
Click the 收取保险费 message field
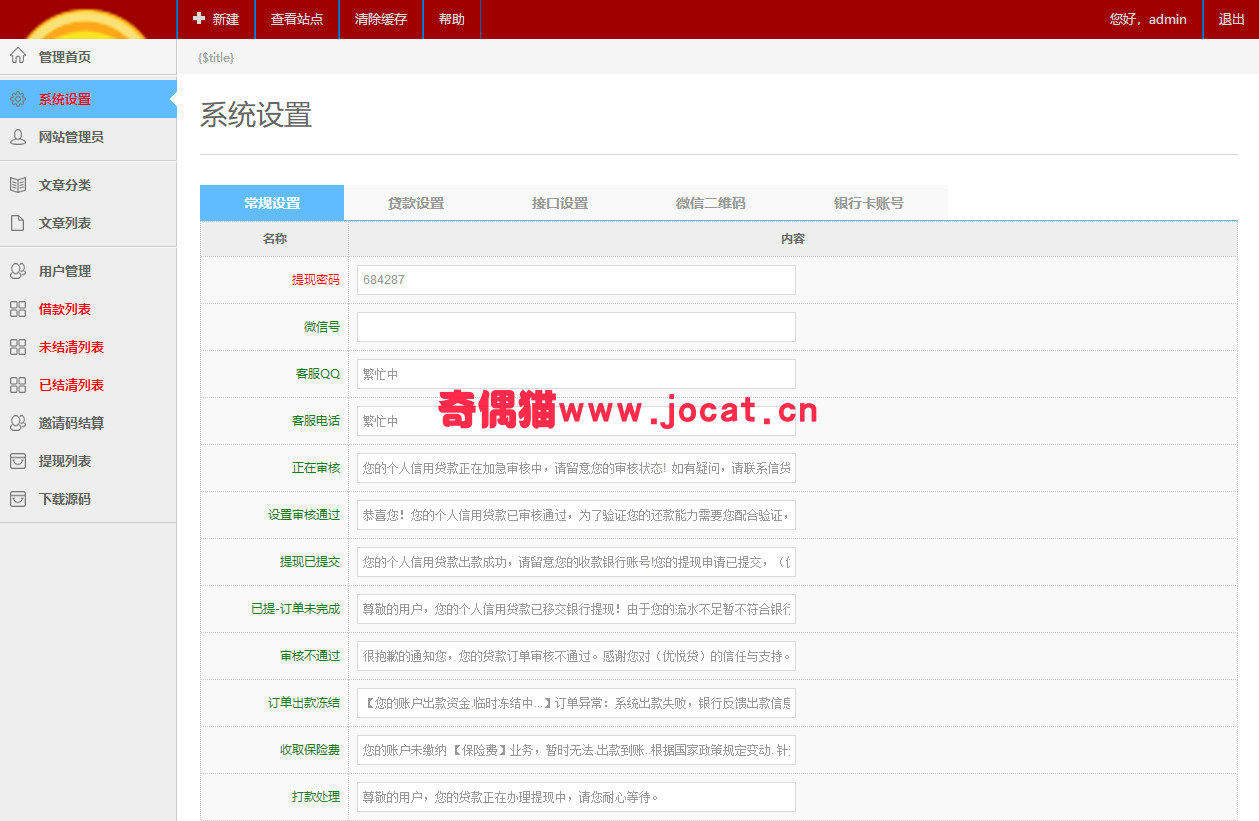[576, 750]
